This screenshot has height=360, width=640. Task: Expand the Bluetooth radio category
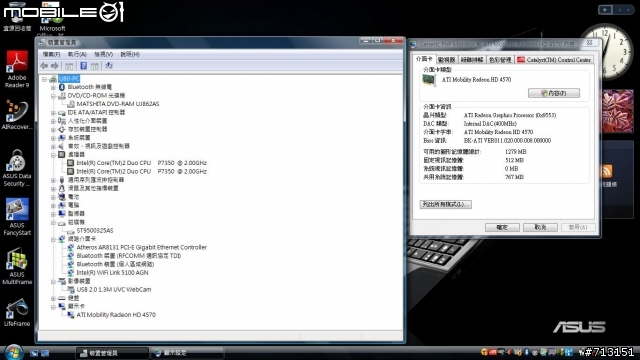coord(53,87)
